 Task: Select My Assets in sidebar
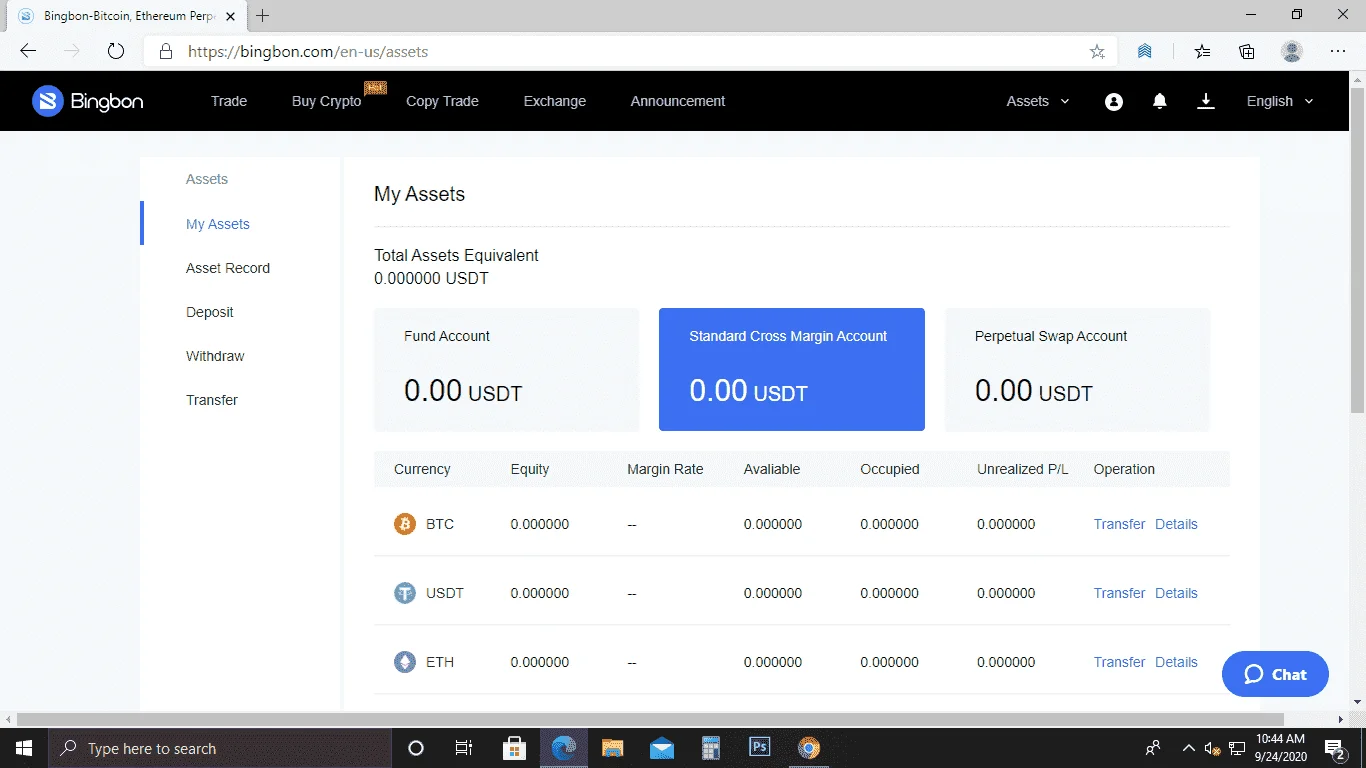[218, 224]
